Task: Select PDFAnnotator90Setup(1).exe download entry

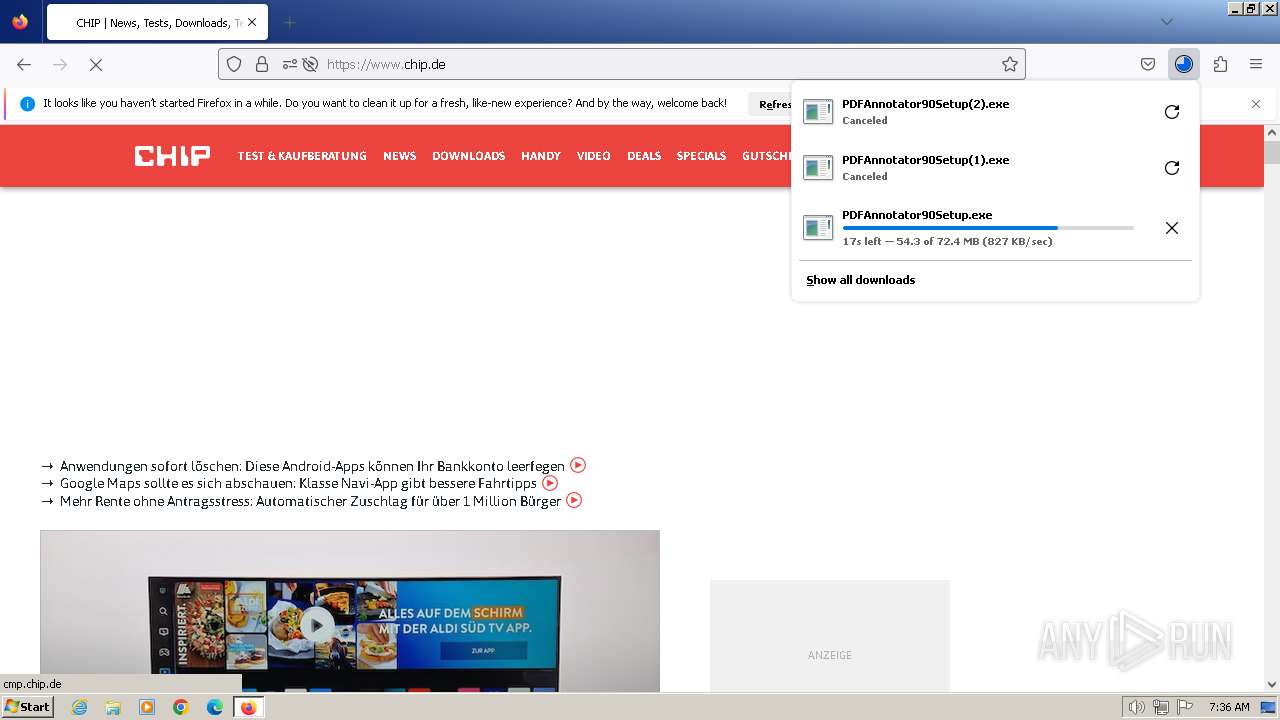Action: 975,168
